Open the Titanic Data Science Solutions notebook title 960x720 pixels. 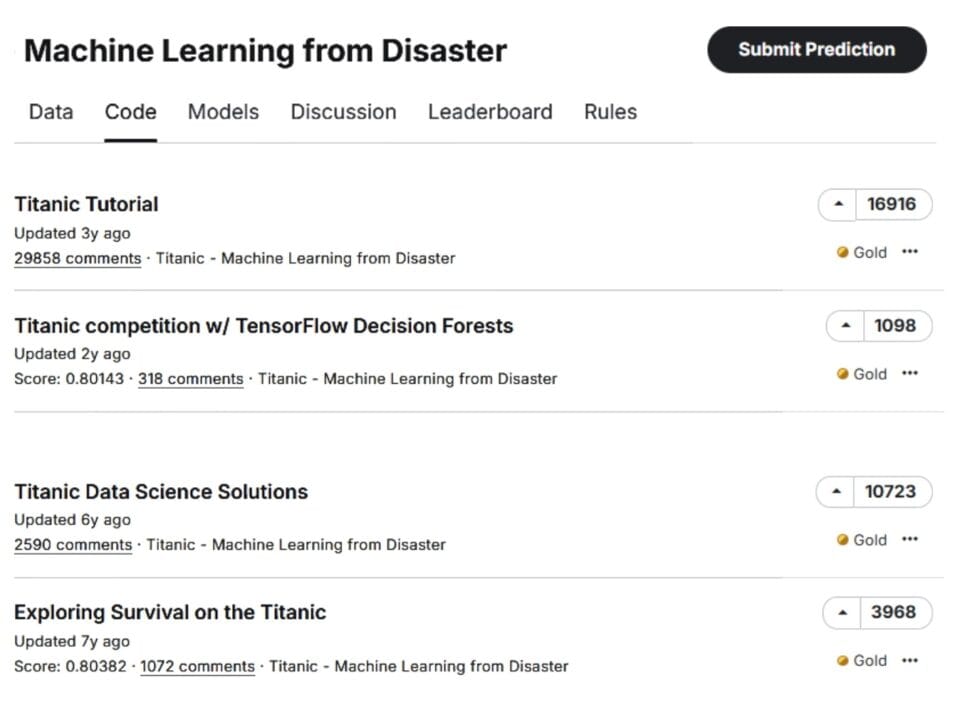point(161,492)
